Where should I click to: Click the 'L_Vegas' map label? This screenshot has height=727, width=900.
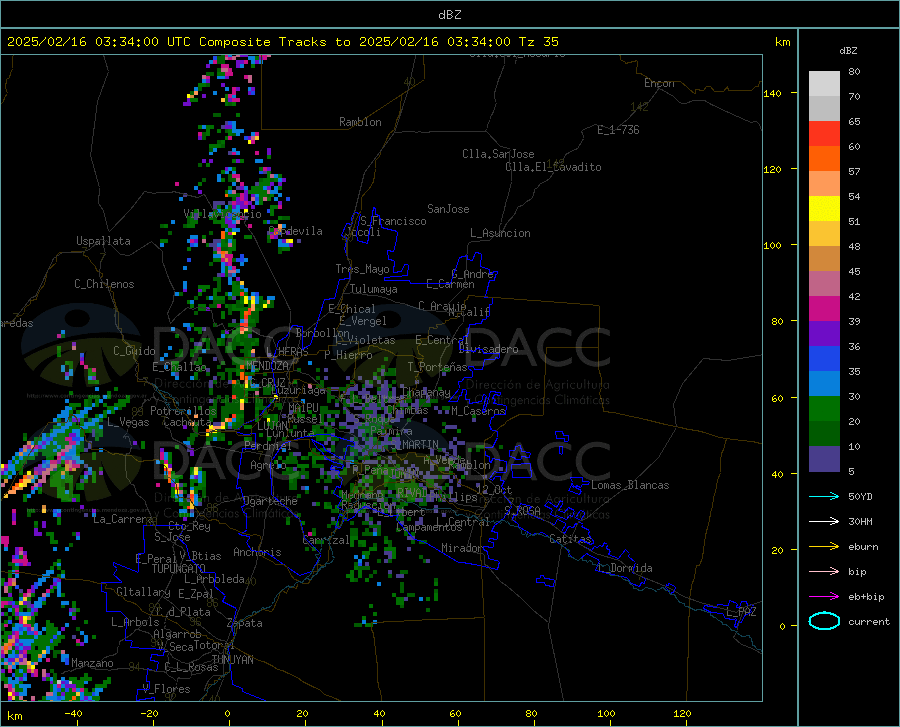[128, 422]
